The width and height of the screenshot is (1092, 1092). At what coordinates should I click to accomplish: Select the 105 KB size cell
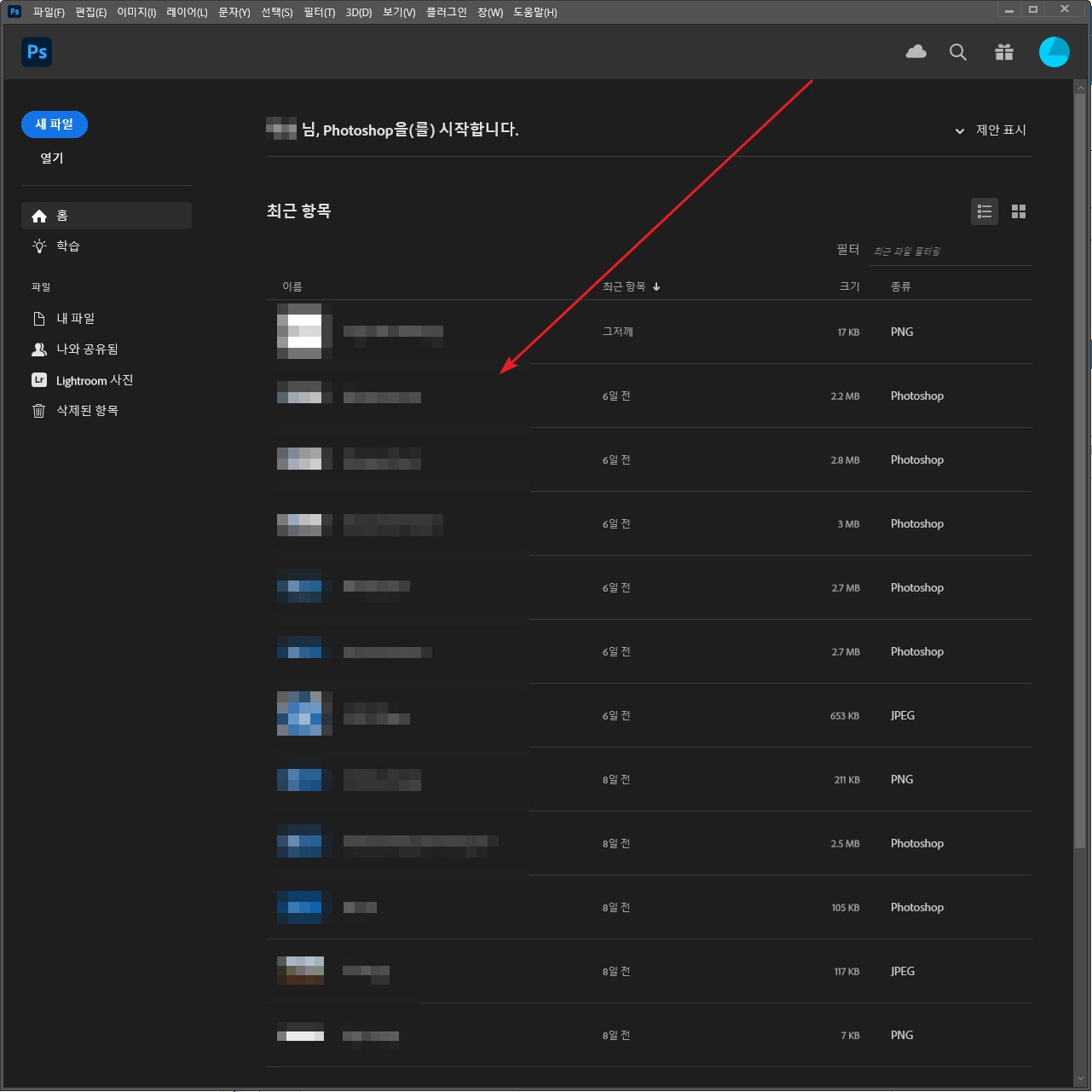(x=846, y=908)
